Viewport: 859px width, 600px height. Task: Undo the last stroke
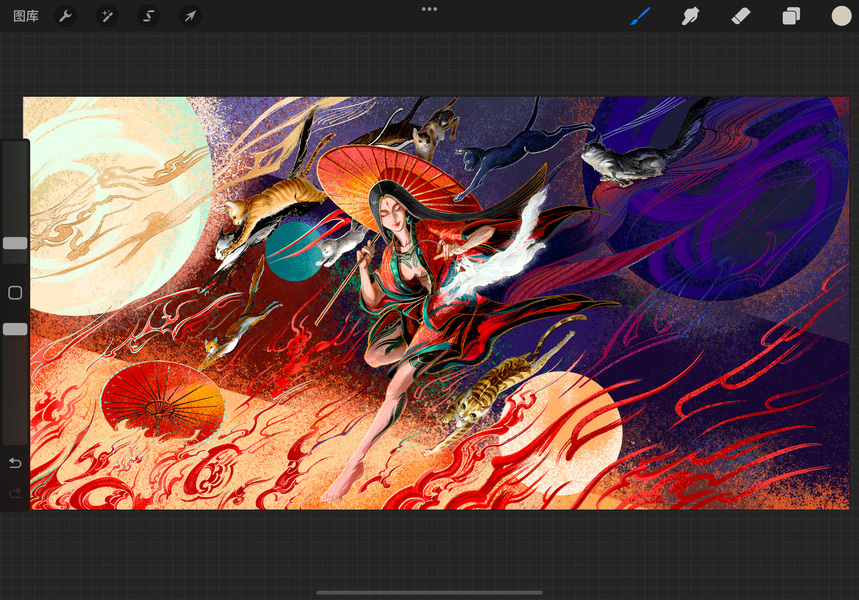point(15,464)
